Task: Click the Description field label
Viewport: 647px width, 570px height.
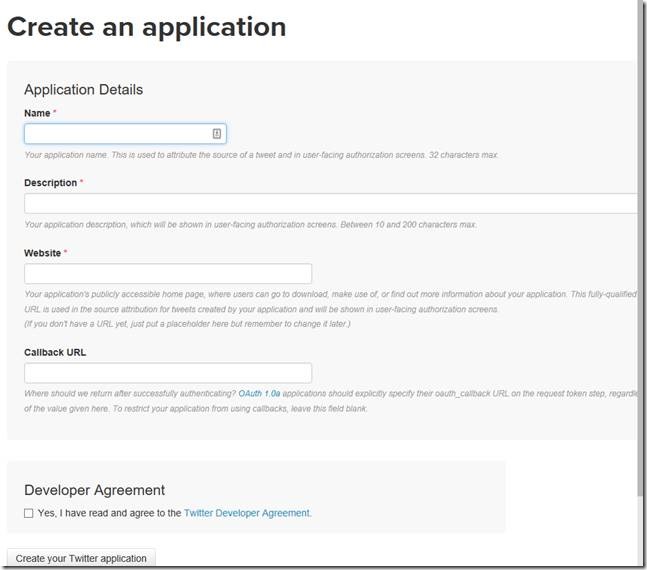Action: pyautogui.click(x=50, y=183)
